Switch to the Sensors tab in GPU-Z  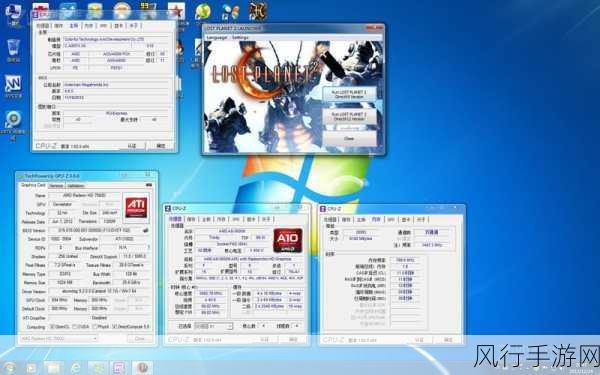pyautogui.click(x=56, y=186)
